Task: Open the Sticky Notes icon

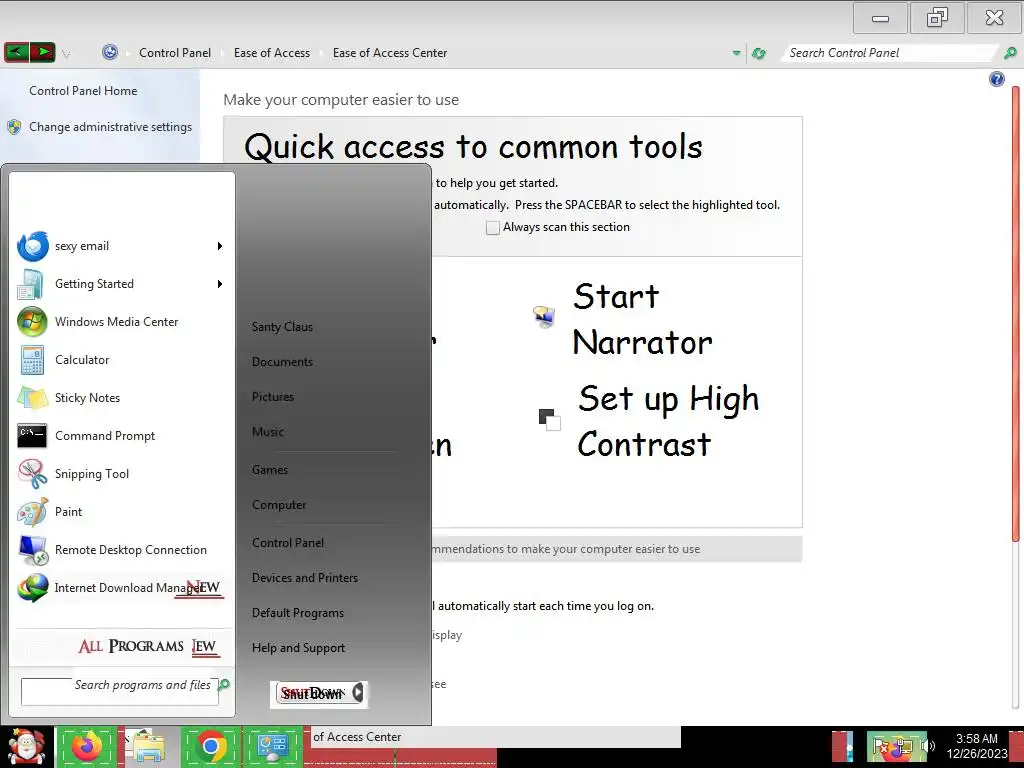Action: (32, 398)
